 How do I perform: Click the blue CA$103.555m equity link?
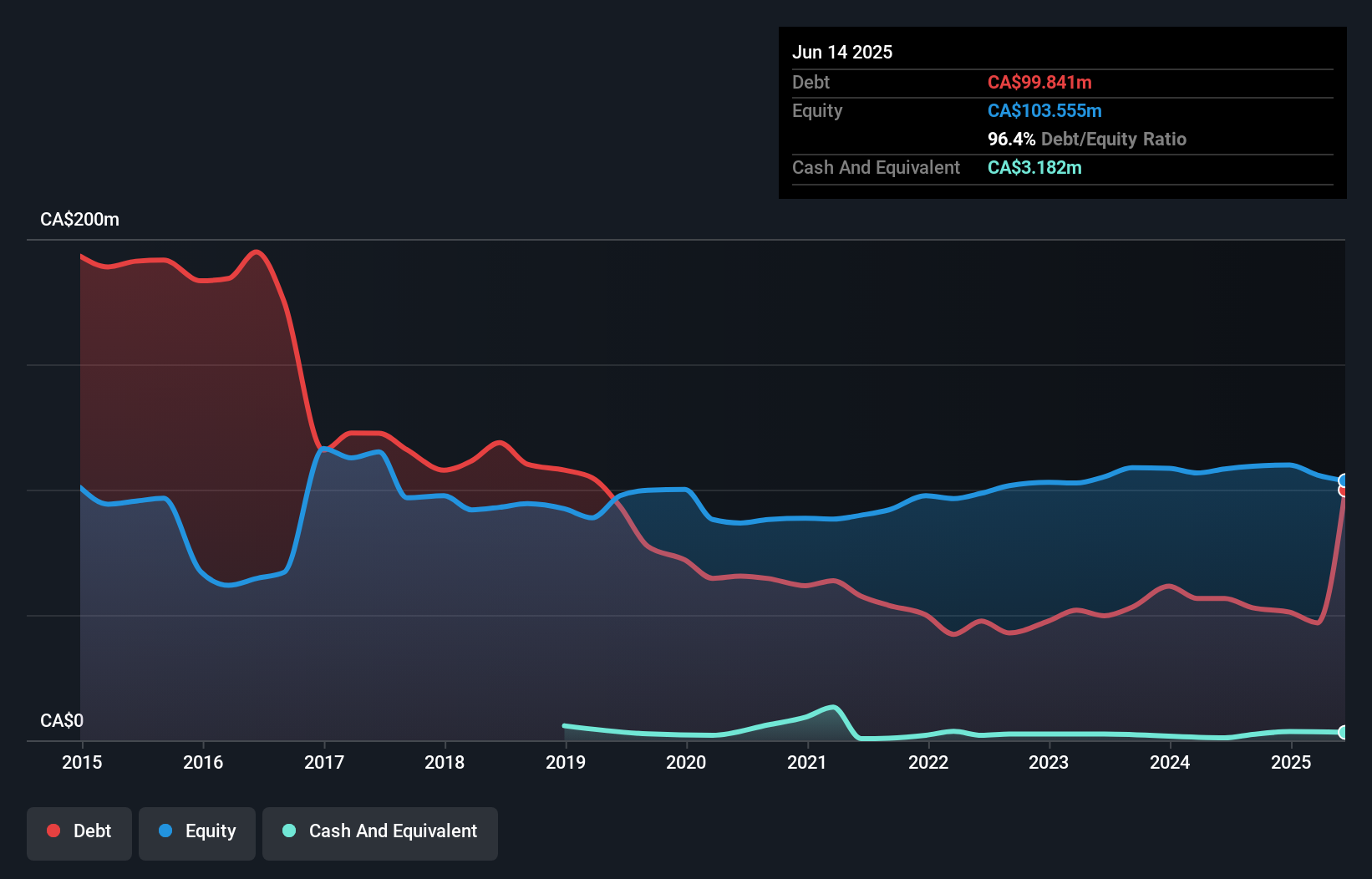click(1044, 110)
